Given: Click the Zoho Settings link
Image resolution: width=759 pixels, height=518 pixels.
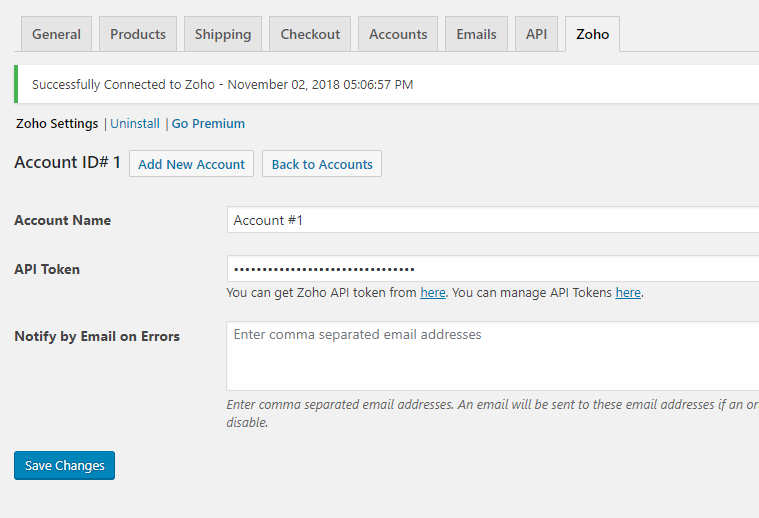Looking at the screenshot, I should pos(57,124).
